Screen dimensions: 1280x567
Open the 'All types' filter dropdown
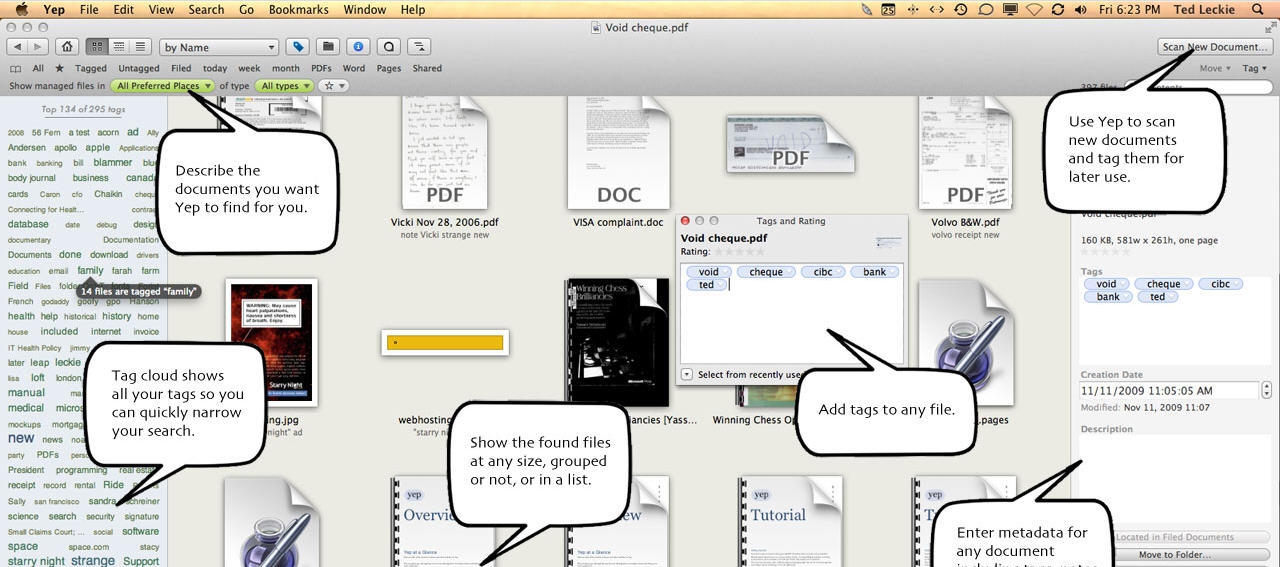click(x=285, y=86)
